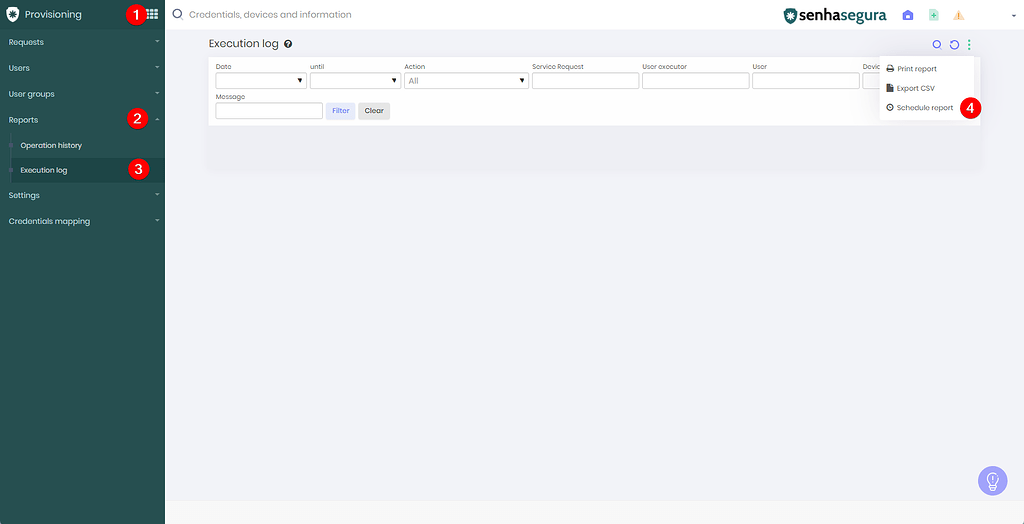
Task: Click the Provisioning shield logo icon
Action: [12, 14]
